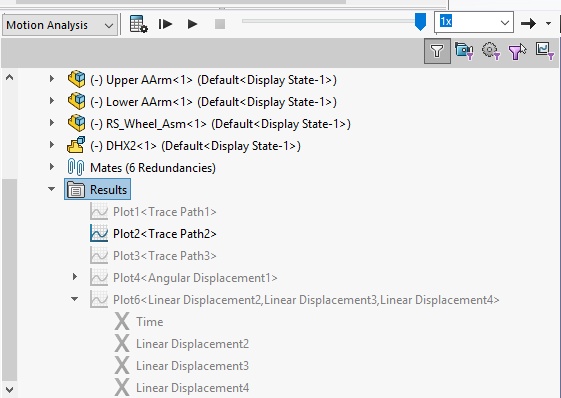The height and width of the screenshot is (398, 561).
Task: Click the Mates paperclip icon
Action: click(76, 167)
